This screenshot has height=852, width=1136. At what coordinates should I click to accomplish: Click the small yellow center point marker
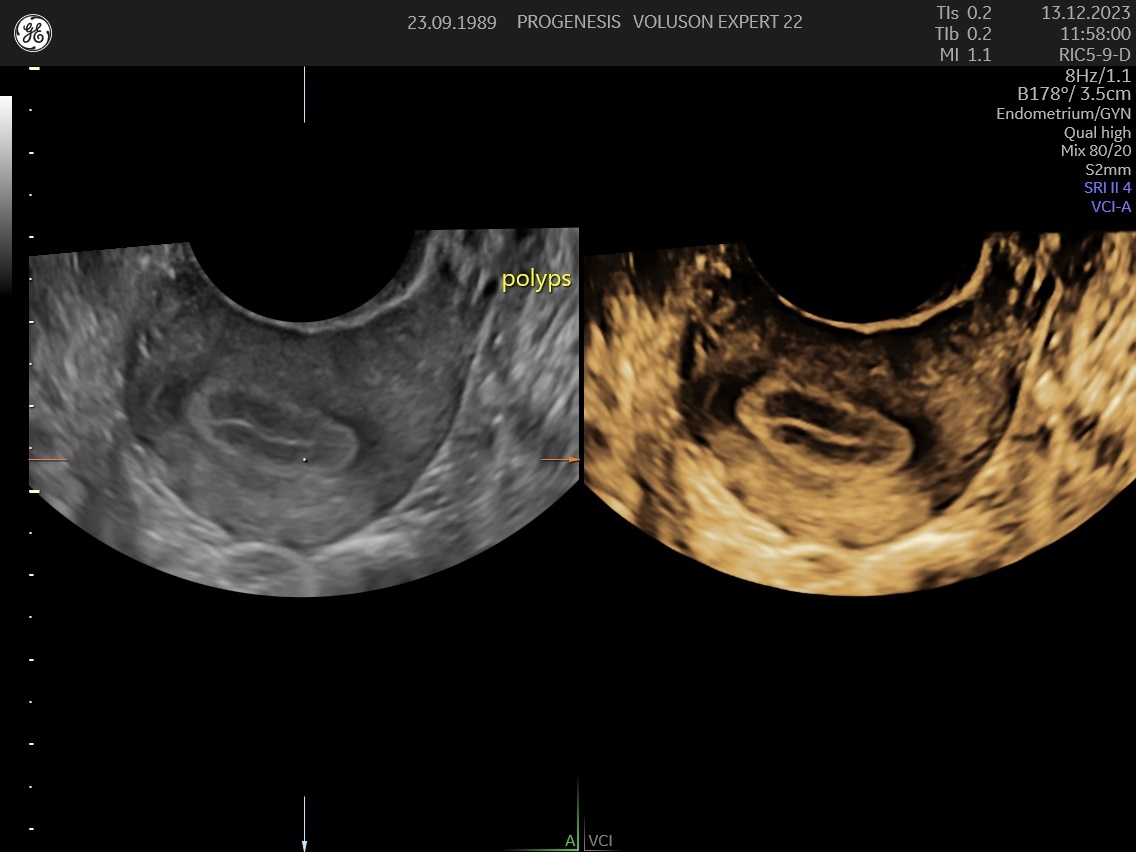pyautogui.click(x=304, y=460)
